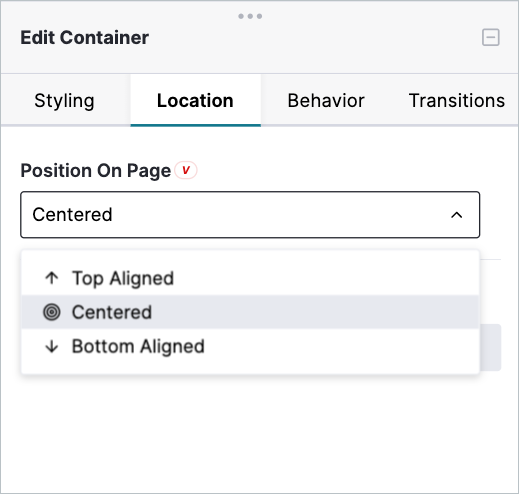Switch to the Styling tab
This screenshot has width=519, height=494.
[64, 100]
